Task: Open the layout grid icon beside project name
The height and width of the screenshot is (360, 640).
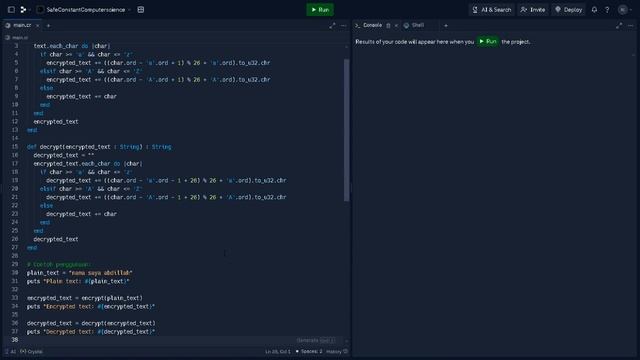Action: [x=141, y=9]
